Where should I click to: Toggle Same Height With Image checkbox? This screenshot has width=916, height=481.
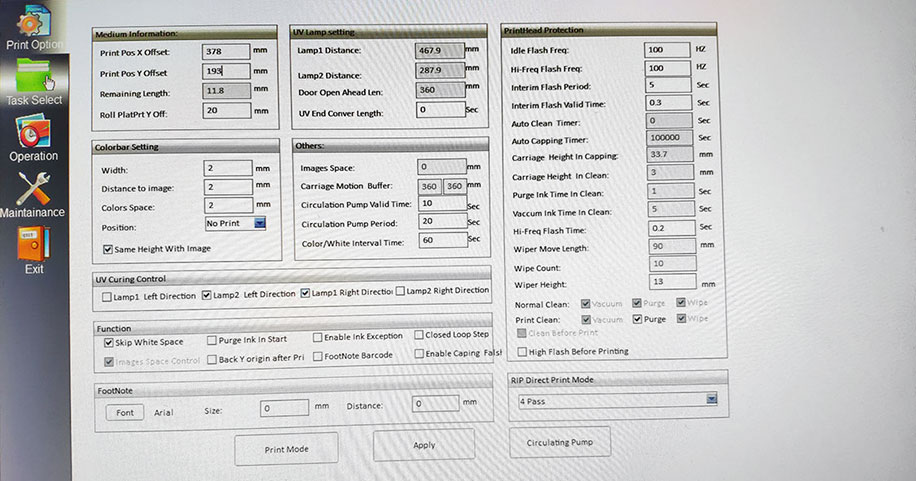(x=107, y=248)
